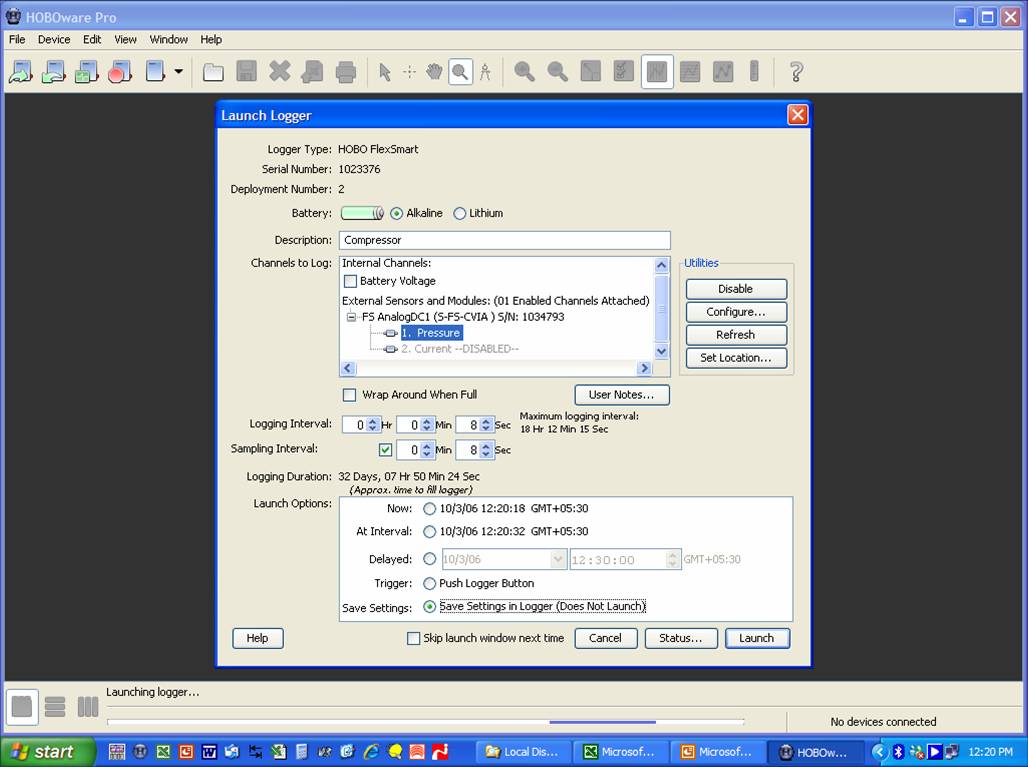Click the question mark help icon
1028x767 pixels.
point(796,72)
